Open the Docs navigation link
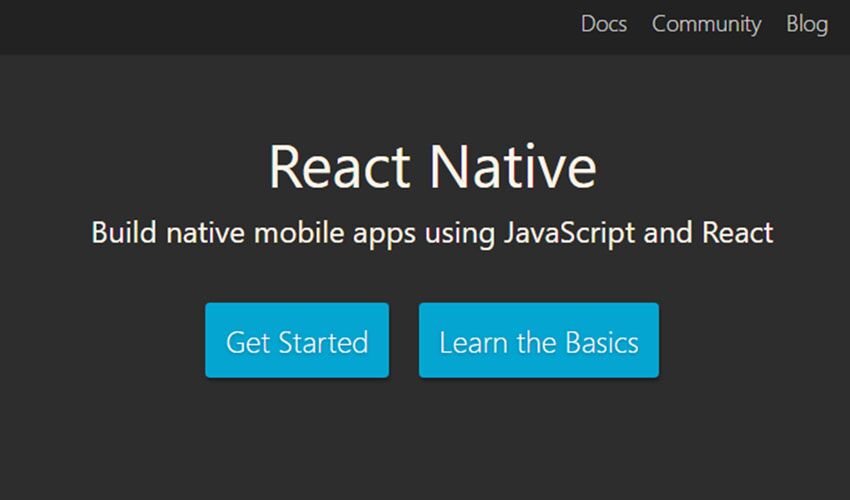This screenshot has width=850, height=500. (x=604, y=24)
